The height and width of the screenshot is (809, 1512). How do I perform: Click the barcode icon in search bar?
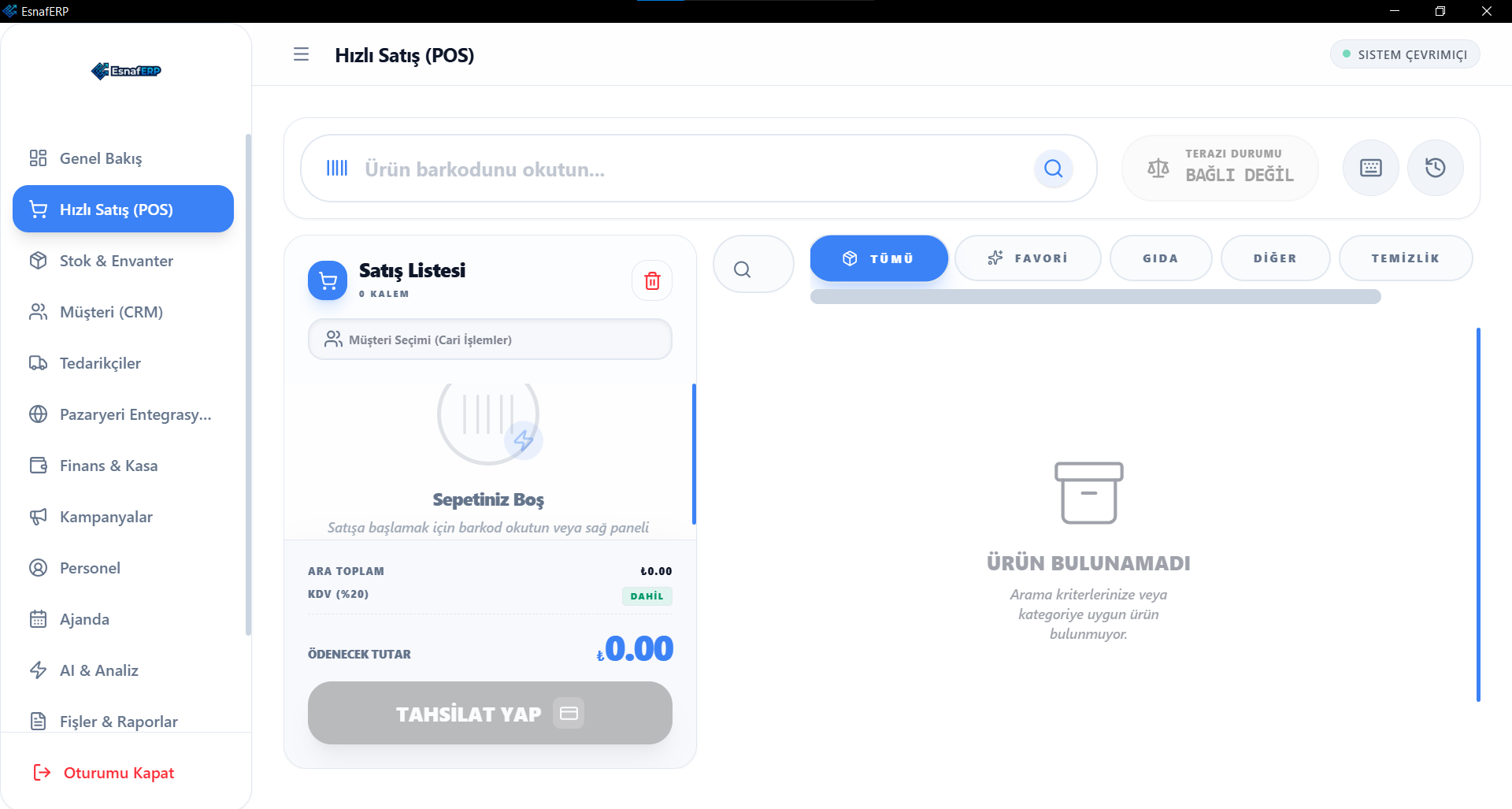337,169
